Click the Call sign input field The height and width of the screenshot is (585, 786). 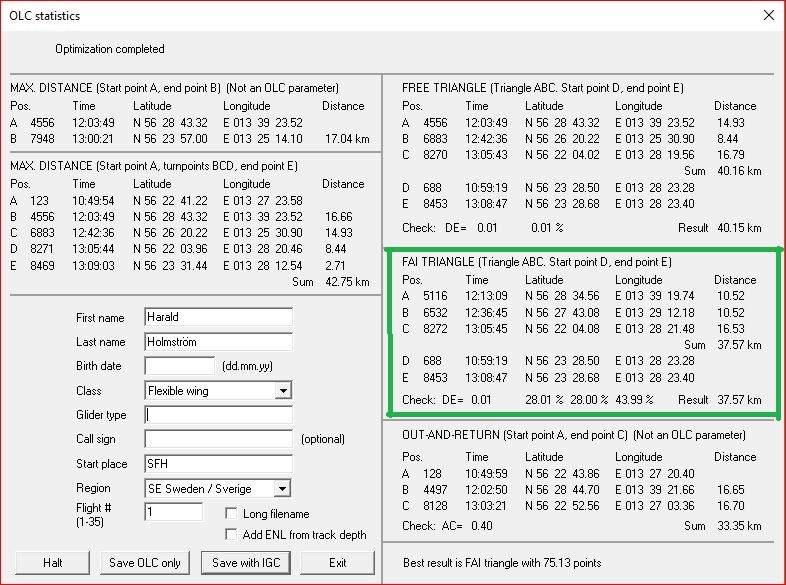[x=218, y=439]
